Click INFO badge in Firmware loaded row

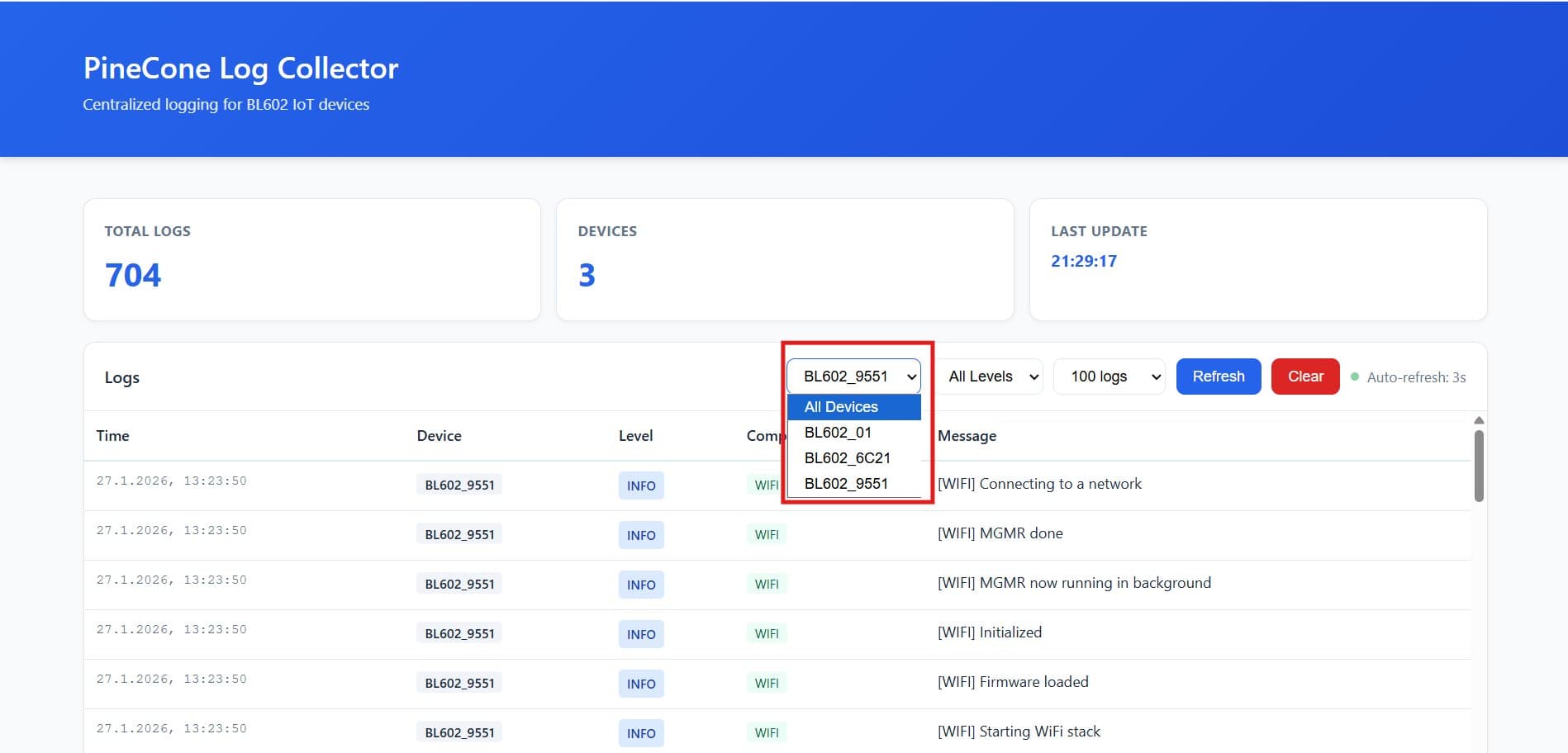pos(641,684)
